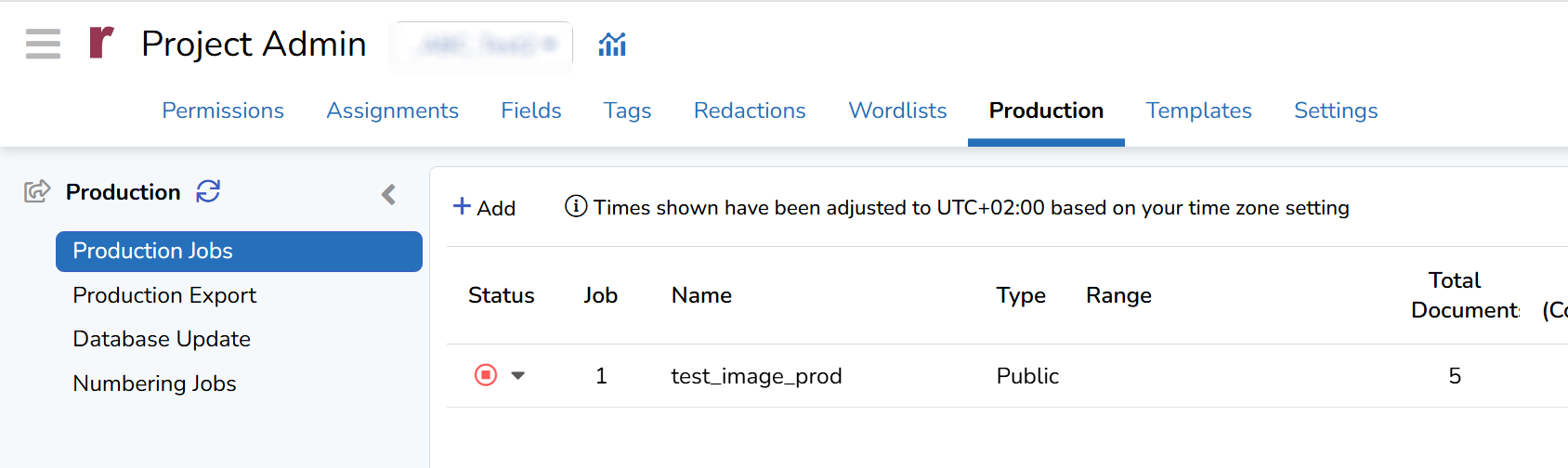The width and height of the screenshot is (1568, 468).
Task: Open the Redactions tab
Action: coord(750,110)
